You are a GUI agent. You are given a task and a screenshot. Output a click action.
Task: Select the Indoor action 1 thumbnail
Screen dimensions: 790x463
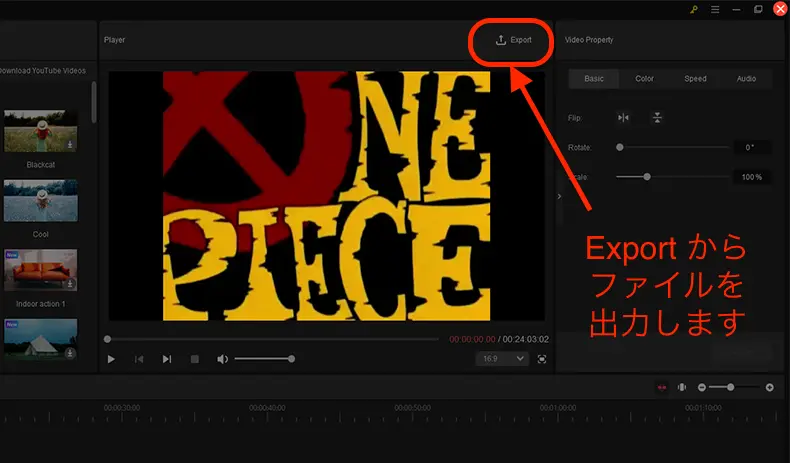coord(41,270)
